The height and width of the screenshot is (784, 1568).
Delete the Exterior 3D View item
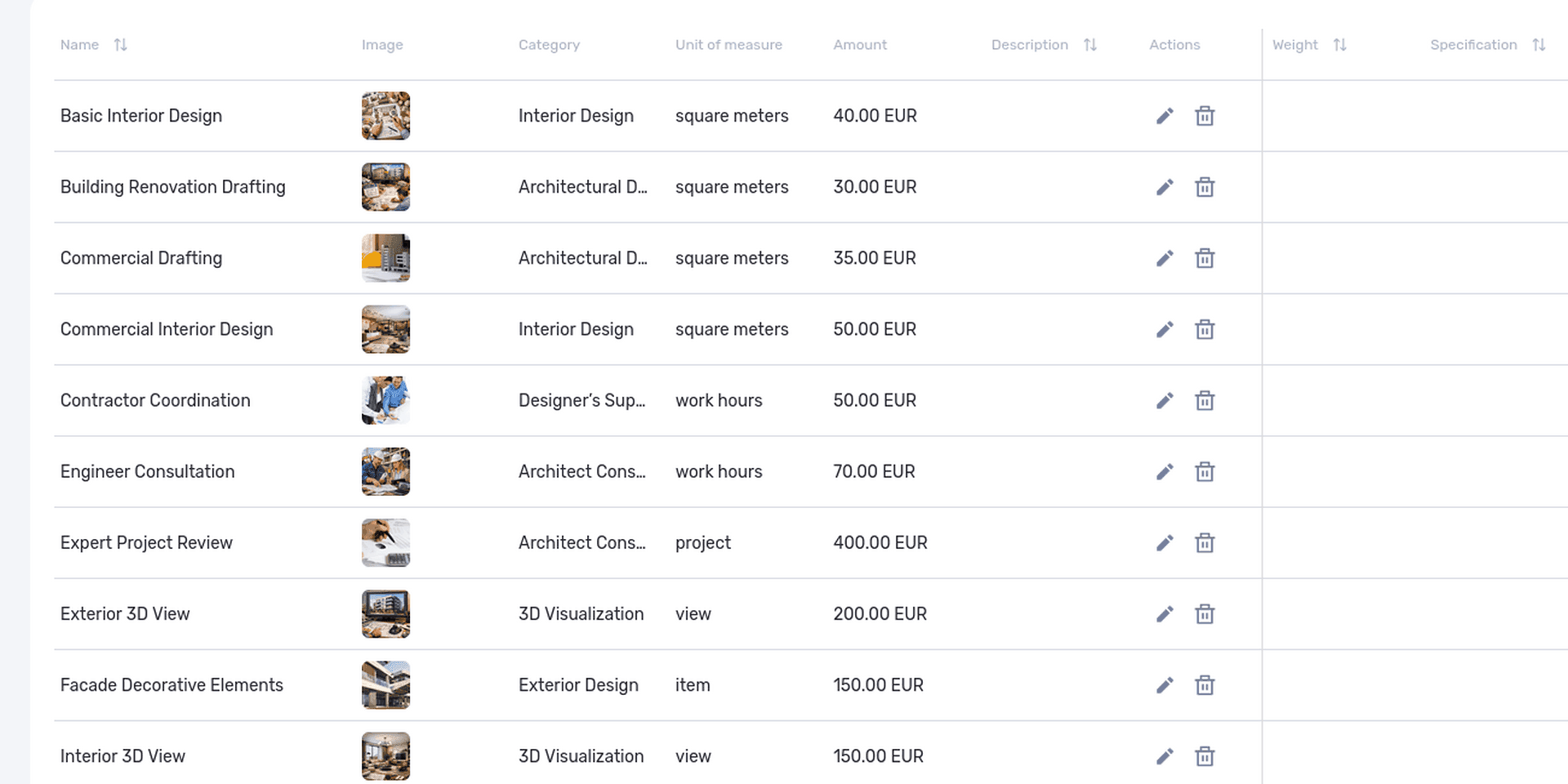point(1205,613)
